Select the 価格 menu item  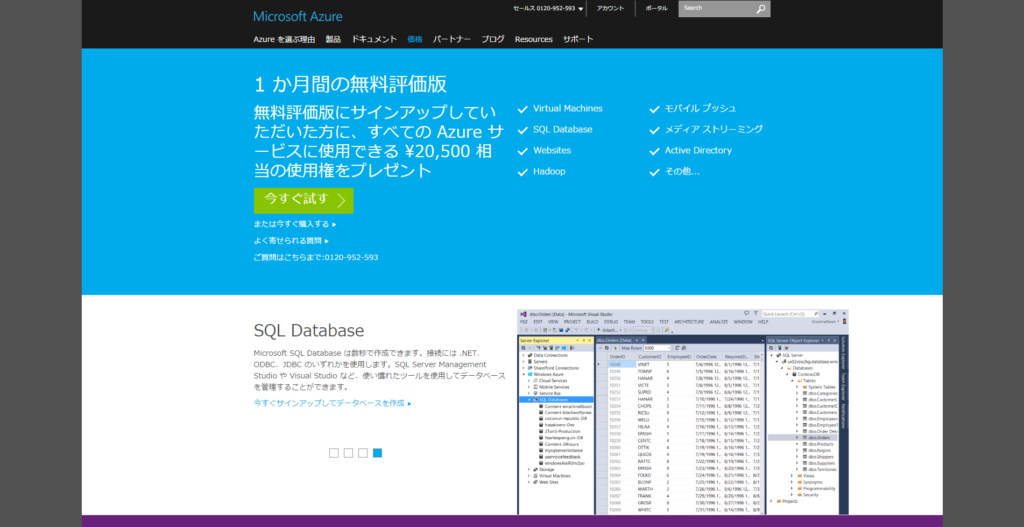tap(415, 39)
